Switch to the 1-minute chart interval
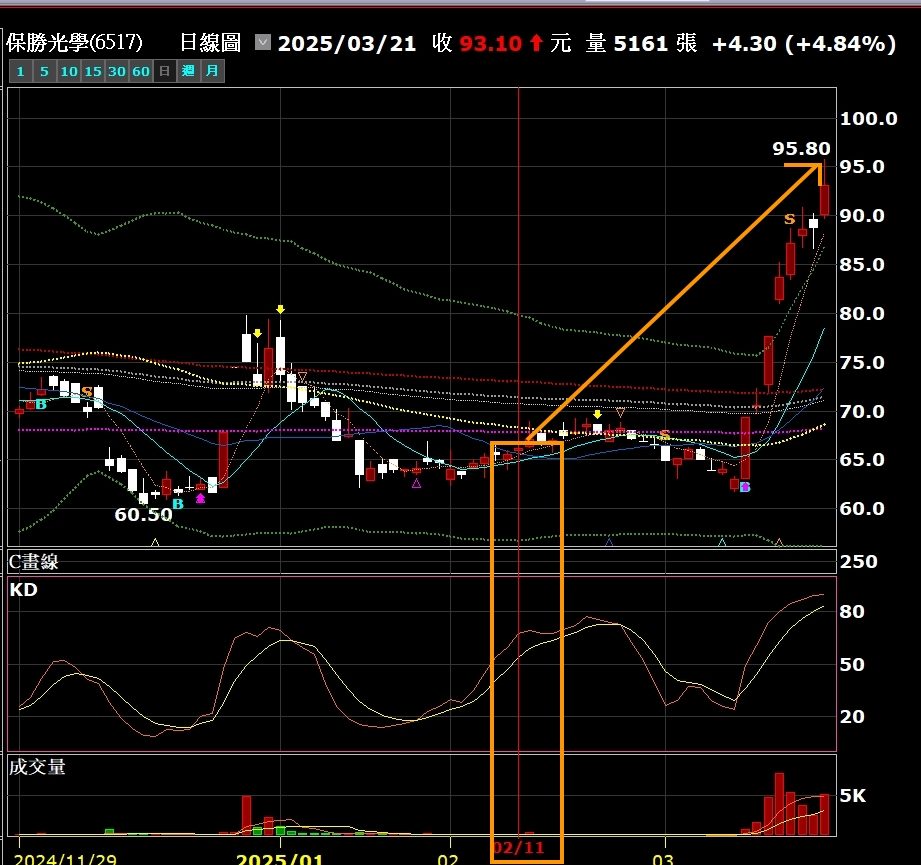 point(19,71)
